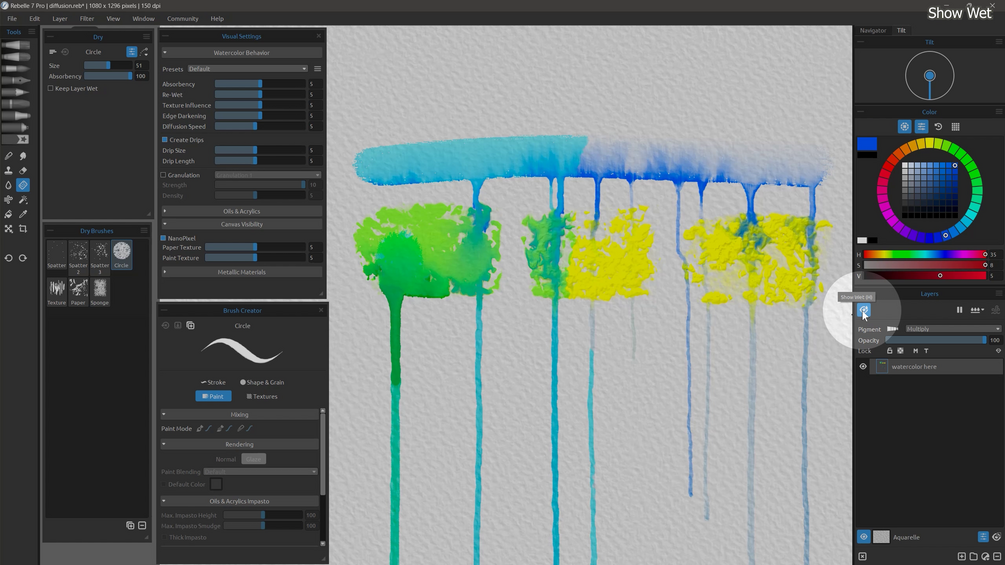Select the Dry tool in the Tools panel

pos(23,185)
